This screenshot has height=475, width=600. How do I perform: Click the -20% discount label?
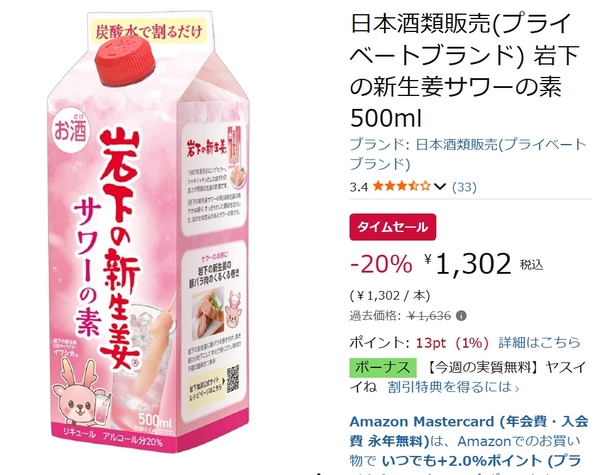381,264
